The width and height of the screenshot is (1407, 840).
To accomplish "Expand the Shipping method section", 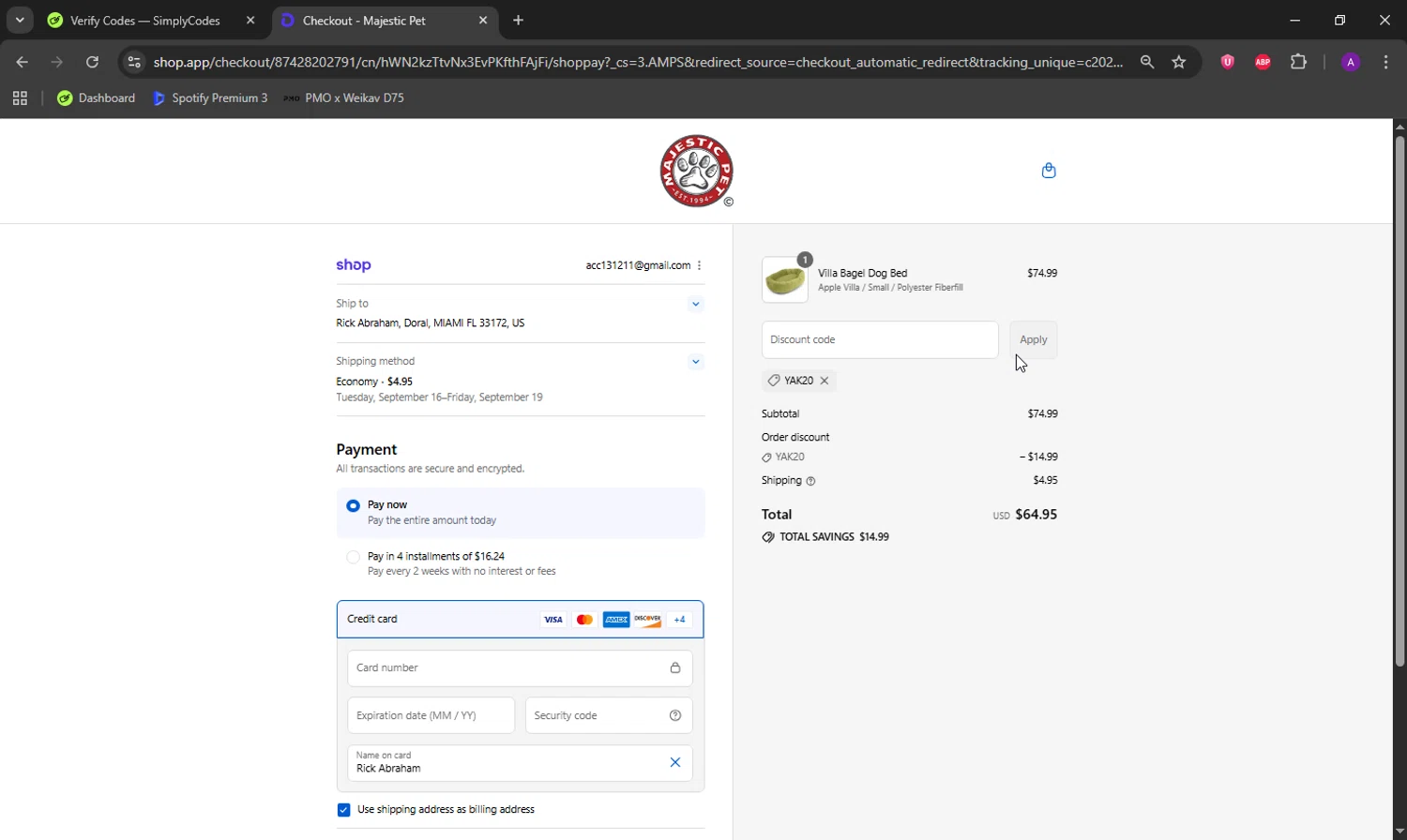I will [695, 362].
